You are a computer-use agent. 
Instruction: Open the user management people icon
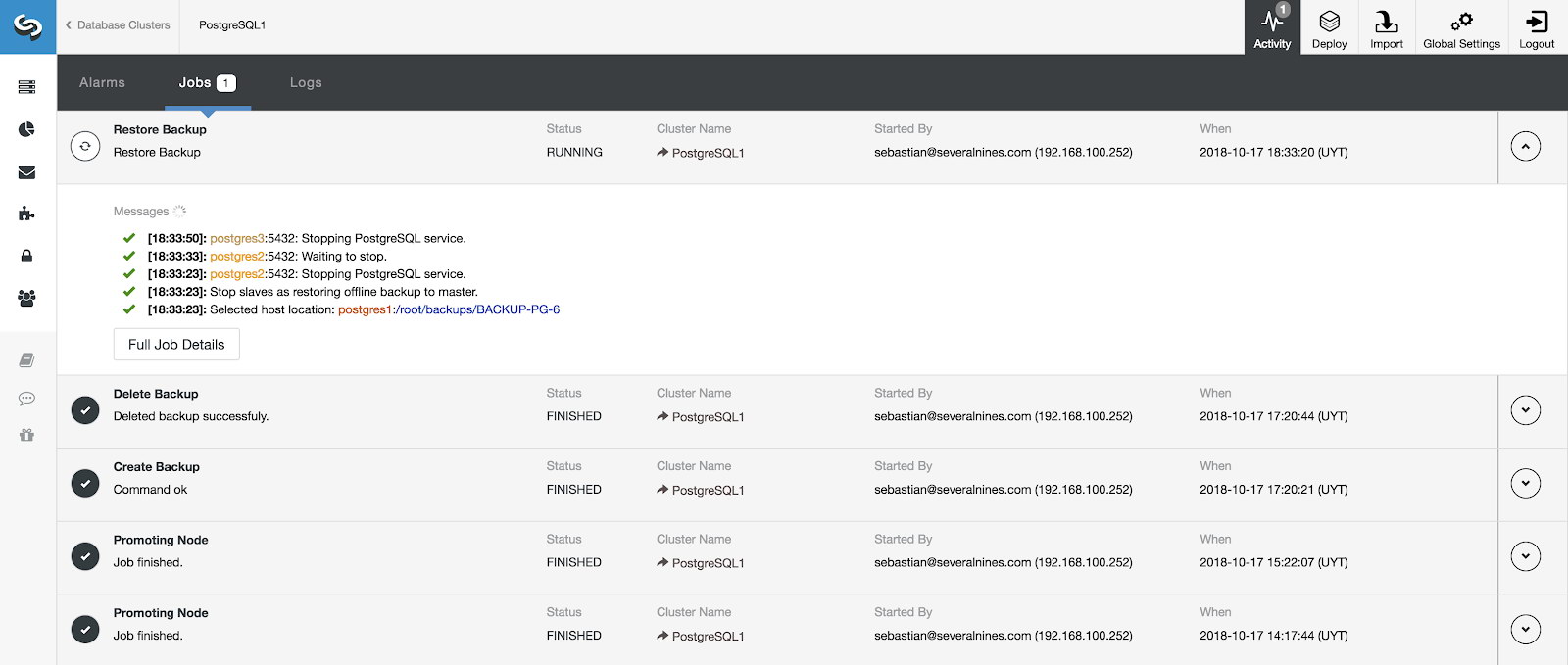(x=26, y=298)
